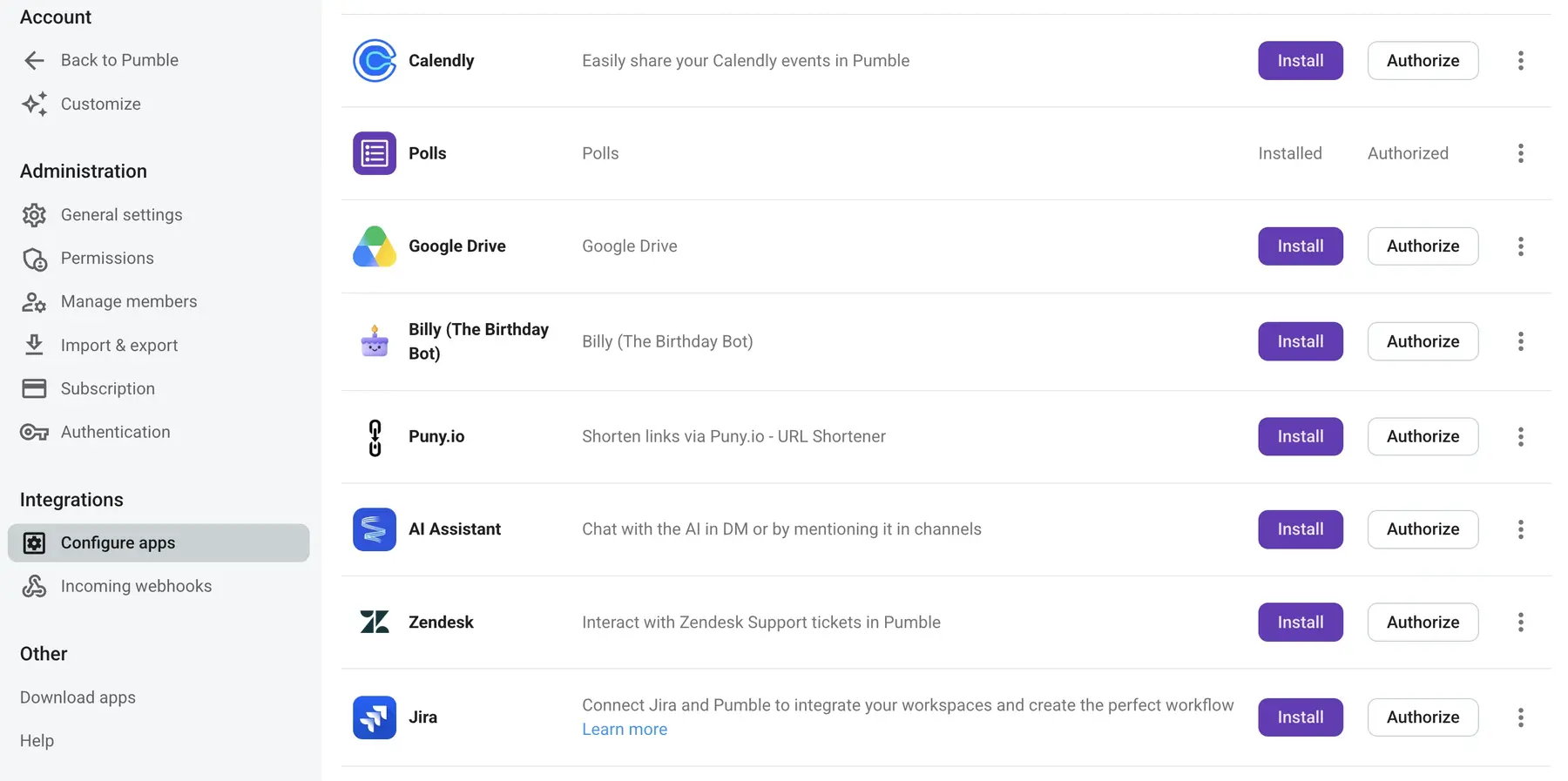Click the Calendly app logo
Image resolution: width=1568 pixels, height=781 pixels.
tap(375, 61)
